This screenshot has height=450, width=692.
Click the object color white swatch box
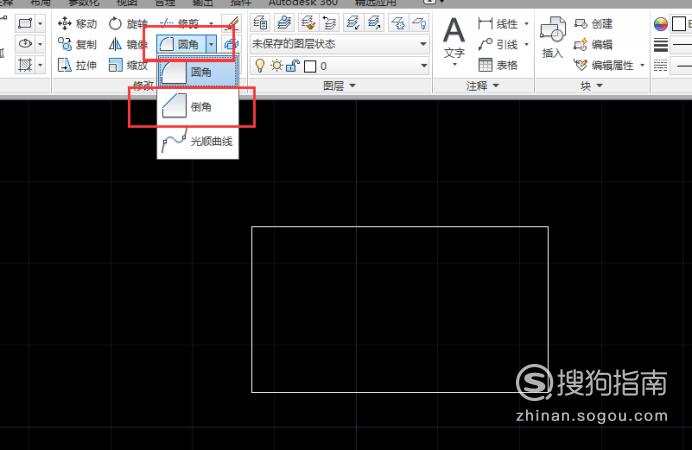tap(678, 23)
